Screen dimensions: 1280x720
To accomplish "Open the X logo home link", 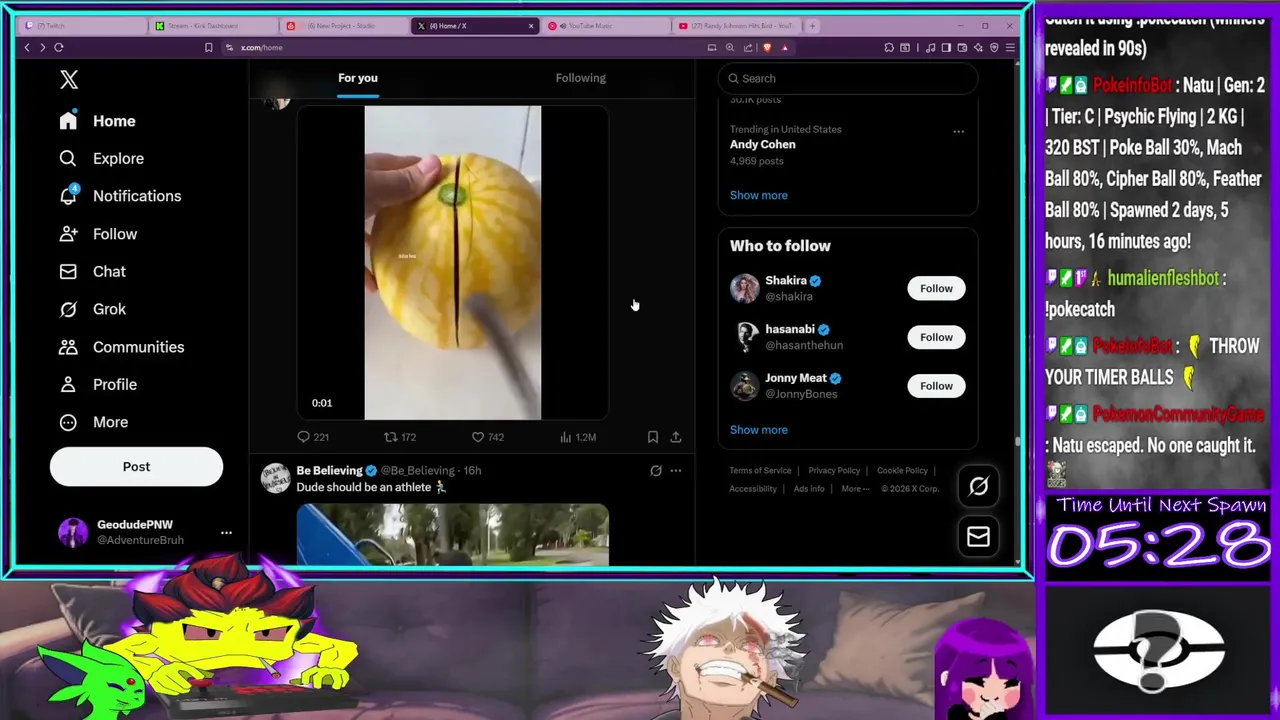I will click(x=69, y=79).
